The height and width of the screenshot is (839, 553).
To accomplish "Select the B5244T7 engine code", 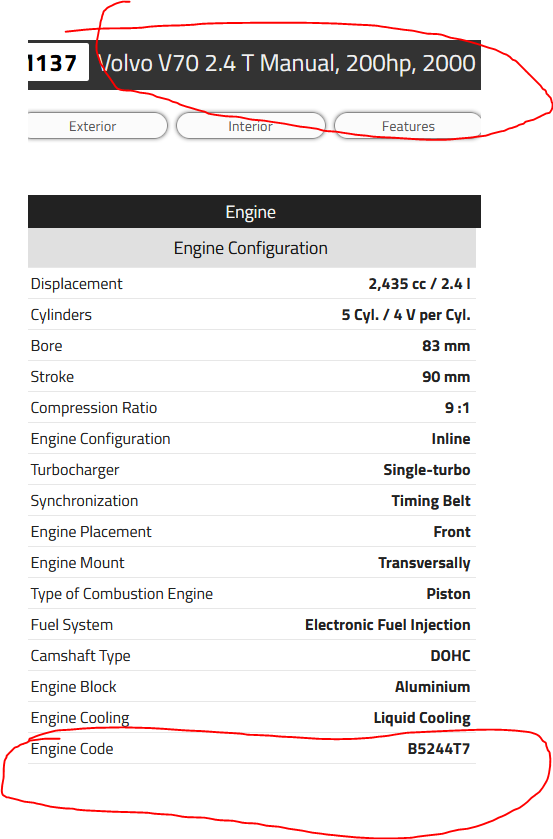I will click(439, 749).
